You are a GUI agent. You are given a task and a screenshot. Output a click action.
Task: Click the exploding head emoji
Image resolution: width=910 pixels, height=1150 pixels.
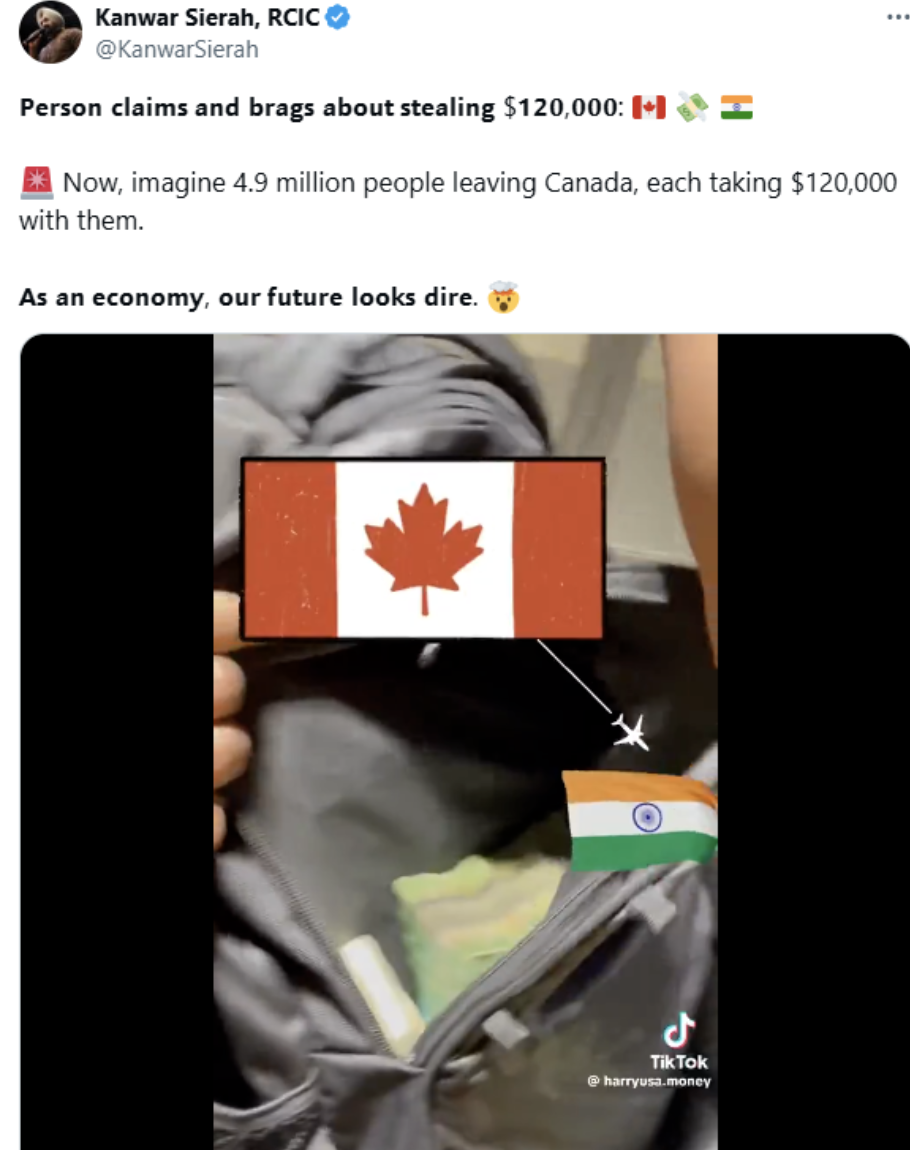coord(504,297)
